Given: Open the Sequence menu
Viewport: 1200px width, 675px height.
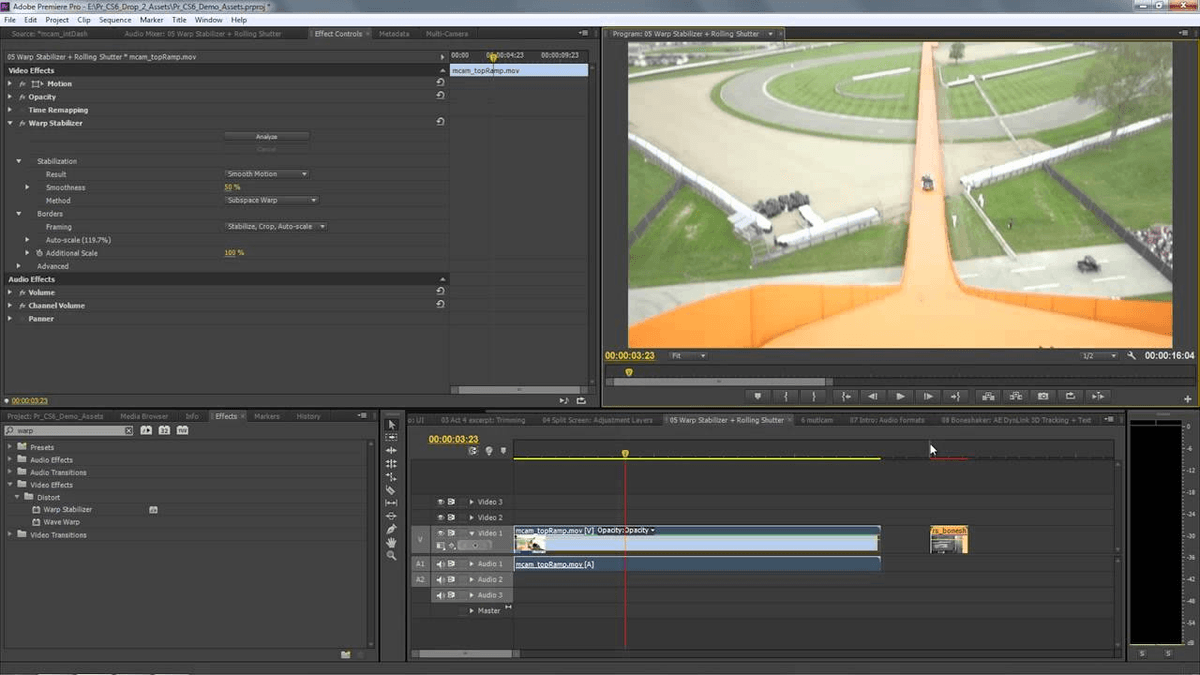Looking at the screenshot, I should 115,20.
